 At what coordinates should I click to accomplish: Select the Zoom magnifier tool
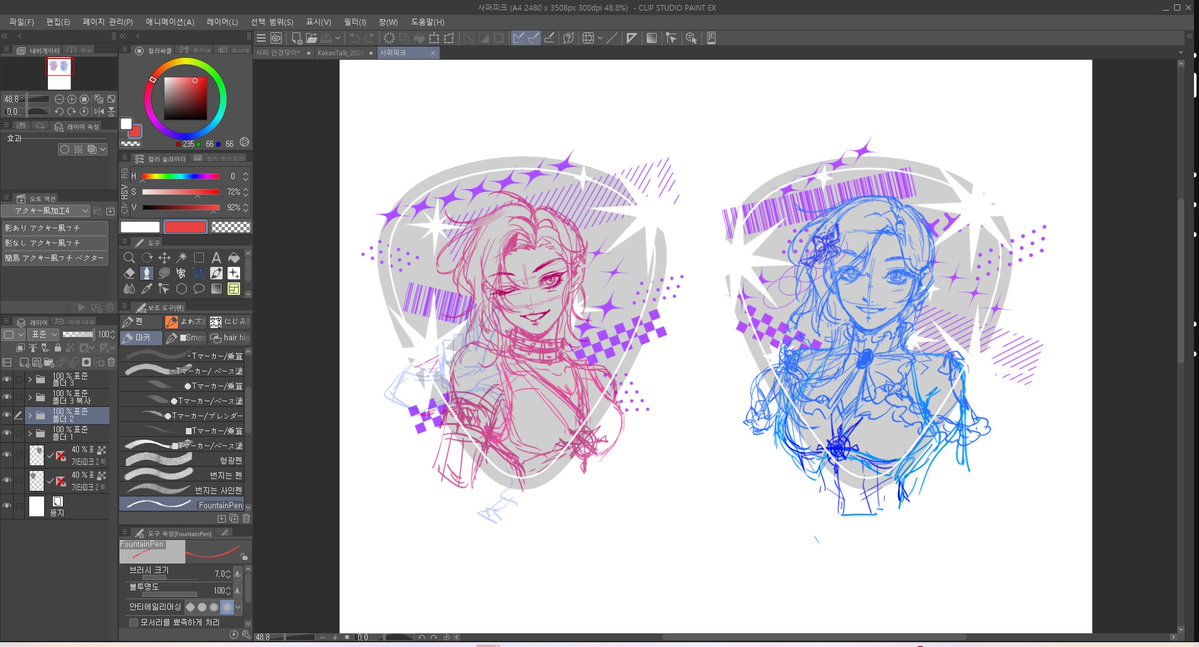pyautogui.click(x=129, y=258)
